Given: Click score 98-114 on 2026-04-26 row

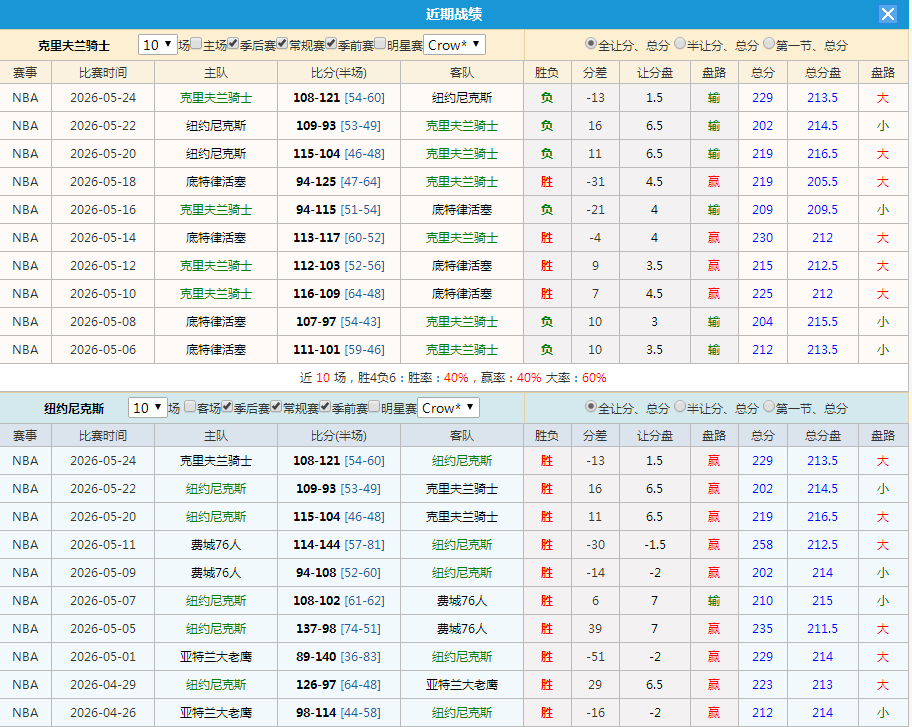Looking at the screenshot, I should pos(316,713).
